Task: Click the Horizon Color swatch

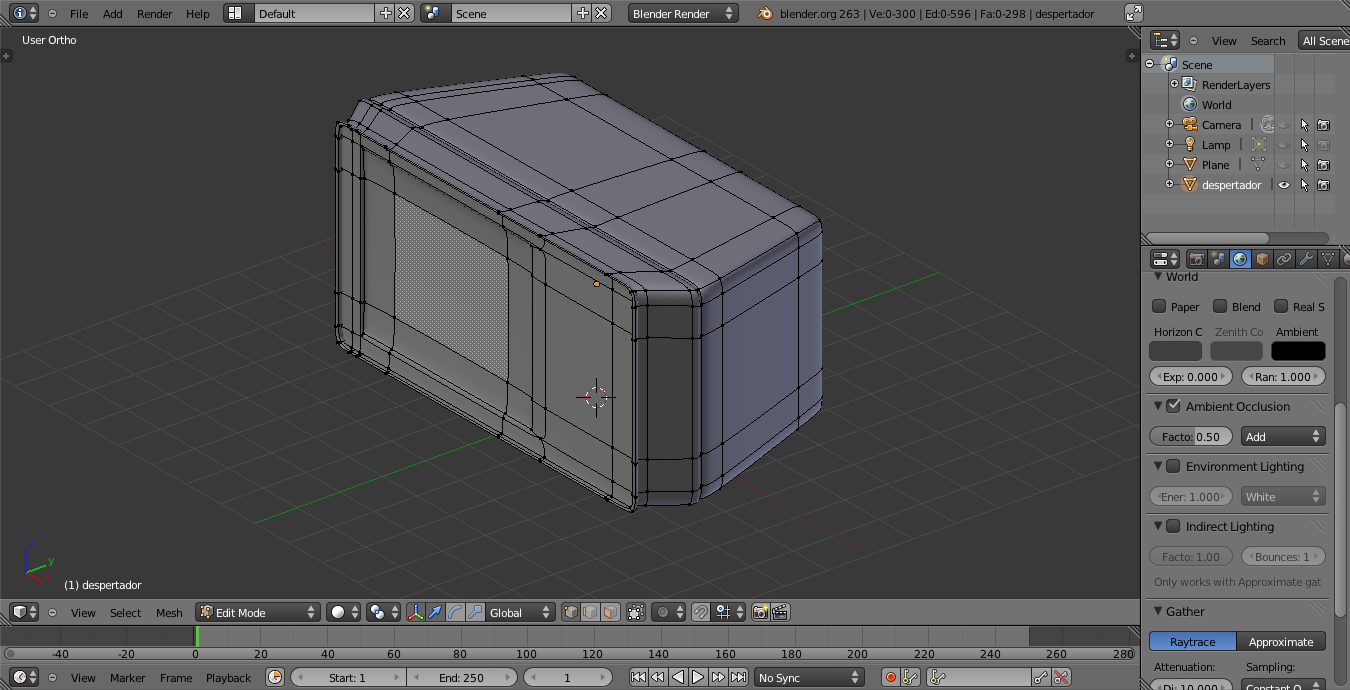Action: coord(1175,351)
